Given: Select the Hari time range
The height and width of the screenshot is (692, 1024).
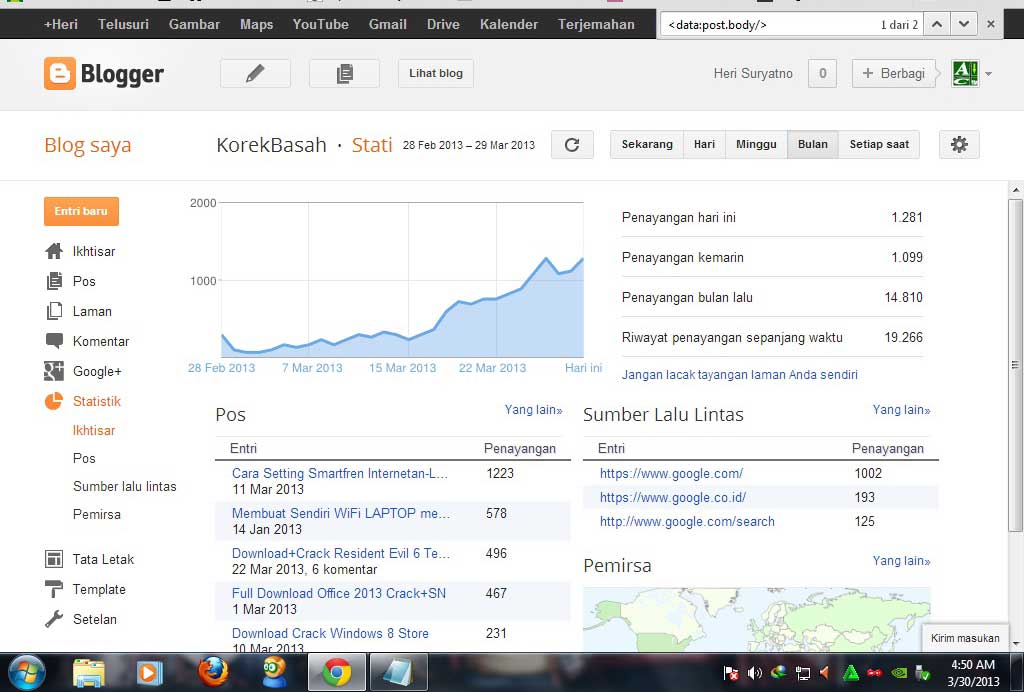Looking at the screenshot, I should [704, 144].
